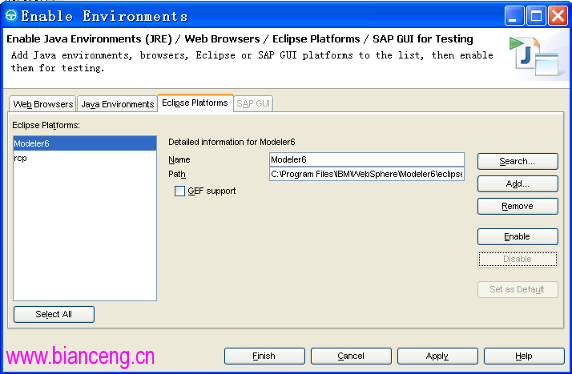Click the Select All button
This screenshot has width=572, height=374.
pos(54,314)
